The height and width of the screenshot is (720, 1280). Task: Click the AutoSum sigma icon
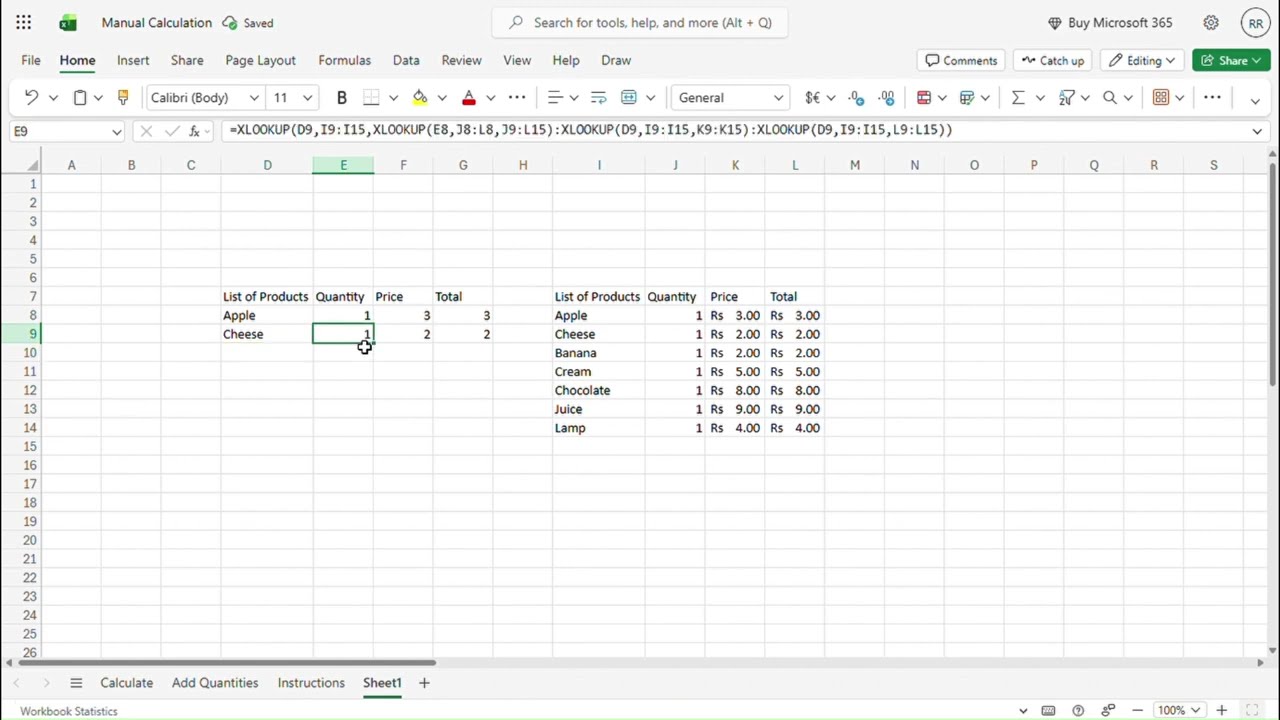[x=1018, y=97]
